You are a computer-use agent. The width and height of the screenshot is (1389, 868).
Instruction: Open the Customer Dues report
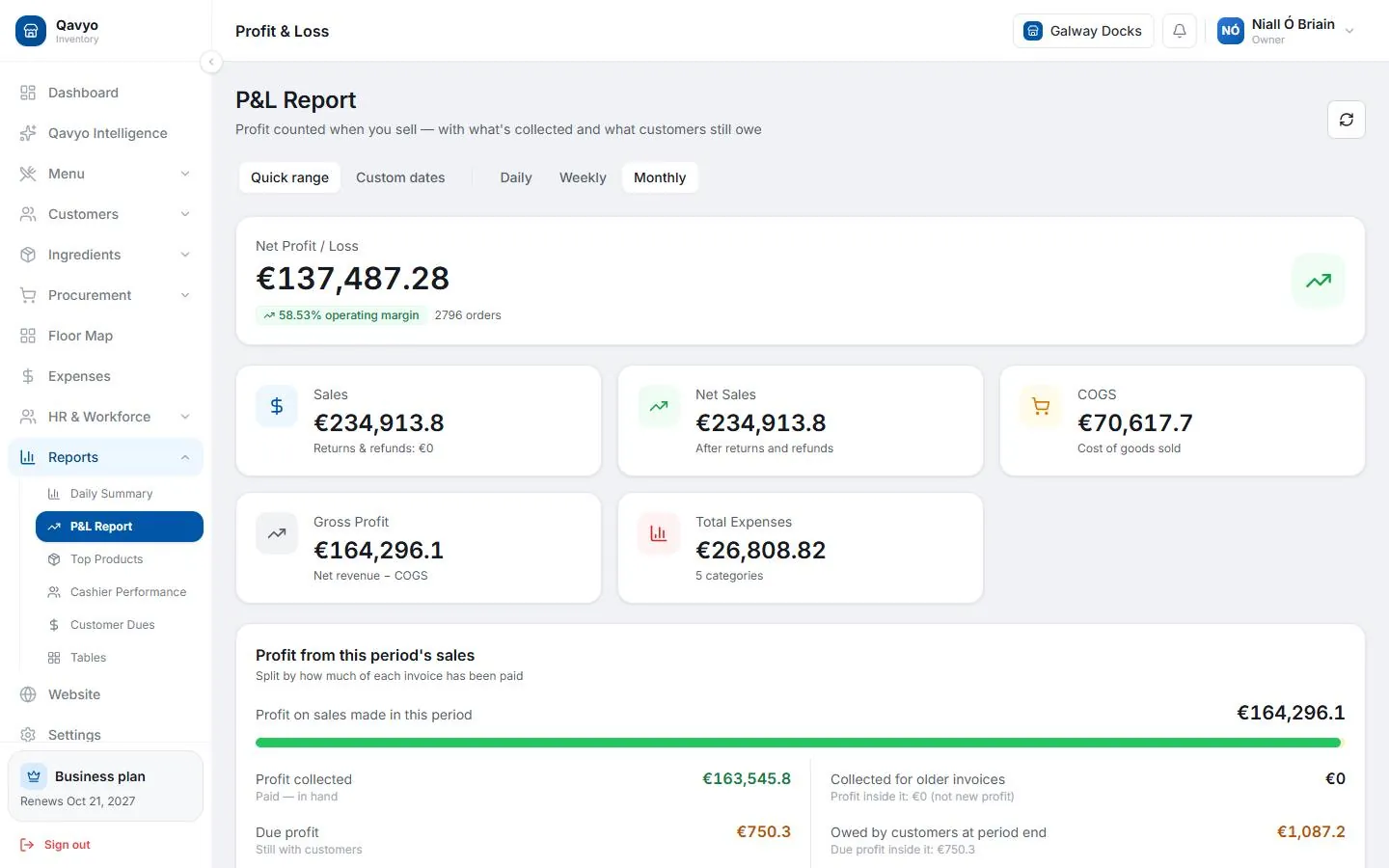tap(120, 625)
